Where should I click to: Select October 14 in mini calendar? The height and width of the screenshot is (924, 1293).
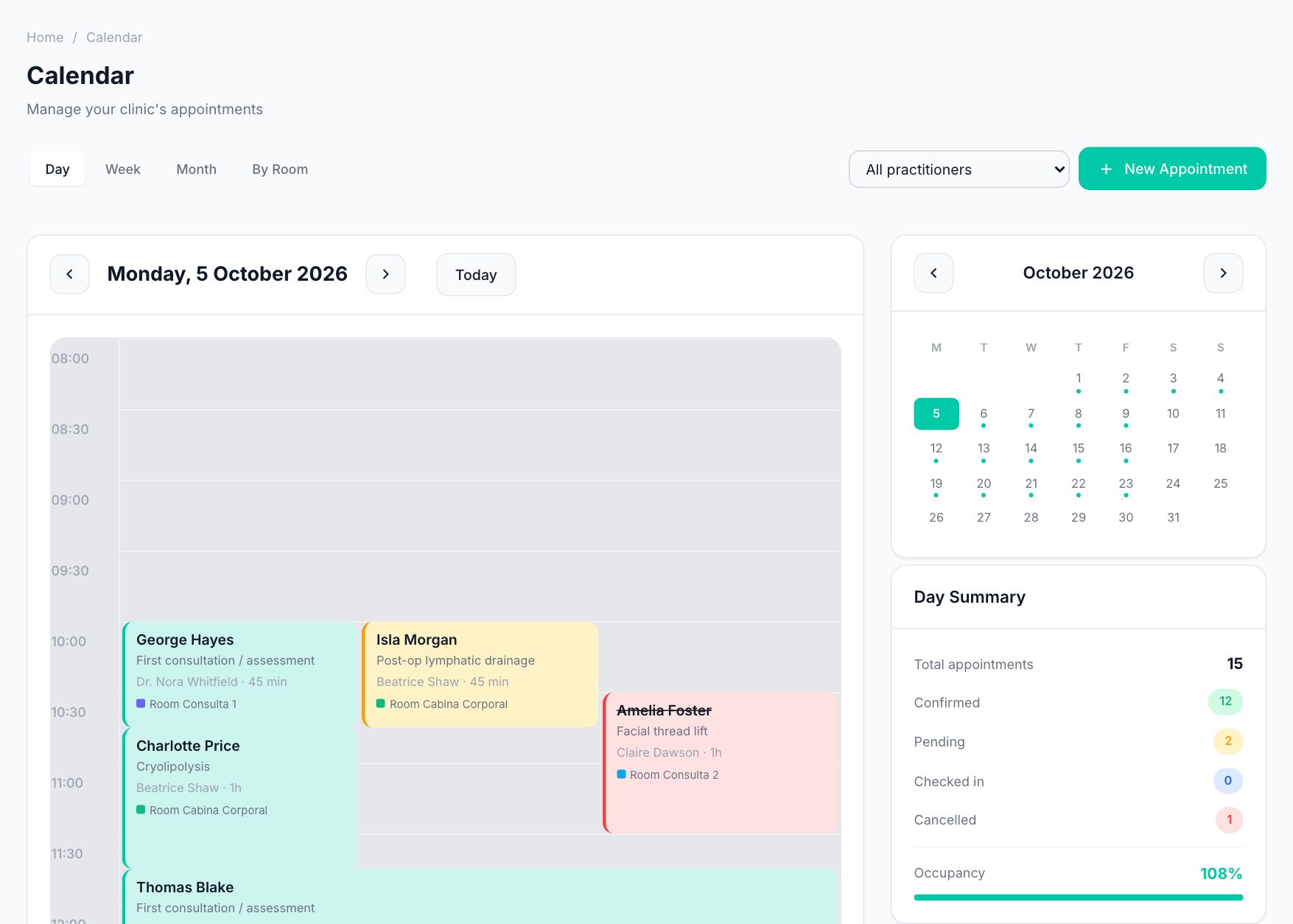[x=1031, y=449]
